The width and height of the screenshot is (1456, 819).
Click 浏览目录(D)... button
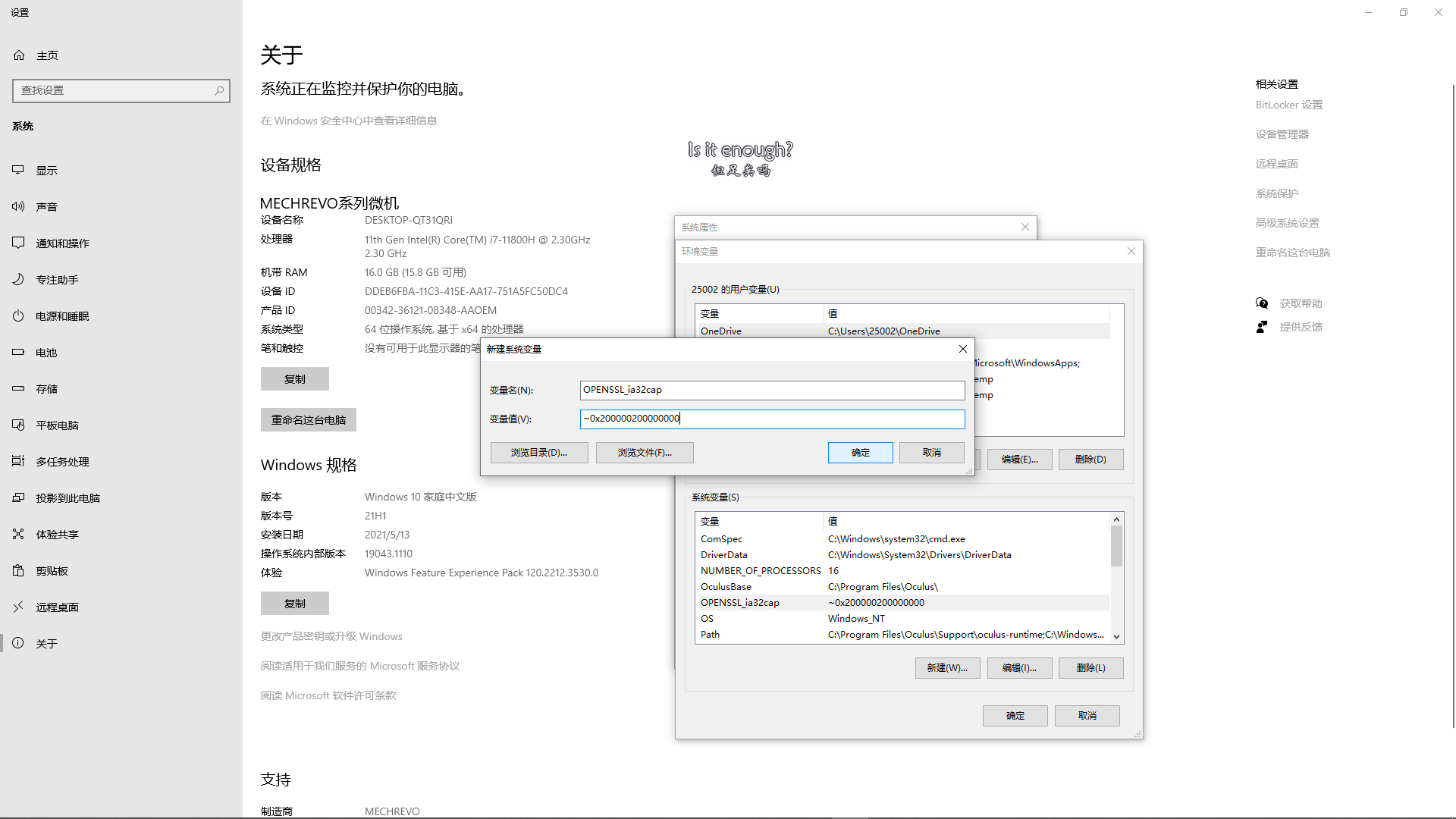pyautogui.click(x=539, y=453)
